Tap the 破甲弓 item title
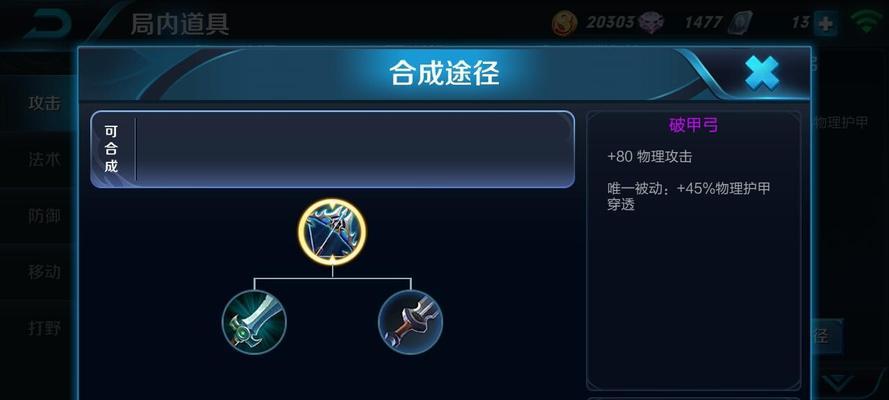This screenshot has height=400, width=889. pos(693,125)
